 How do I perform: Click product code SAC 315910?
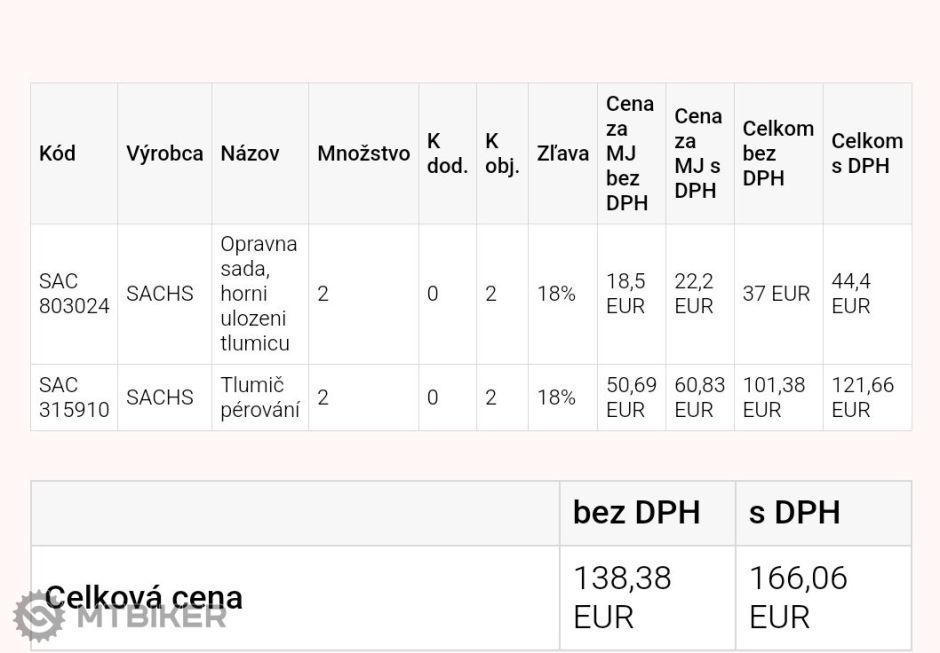point(74,397)
